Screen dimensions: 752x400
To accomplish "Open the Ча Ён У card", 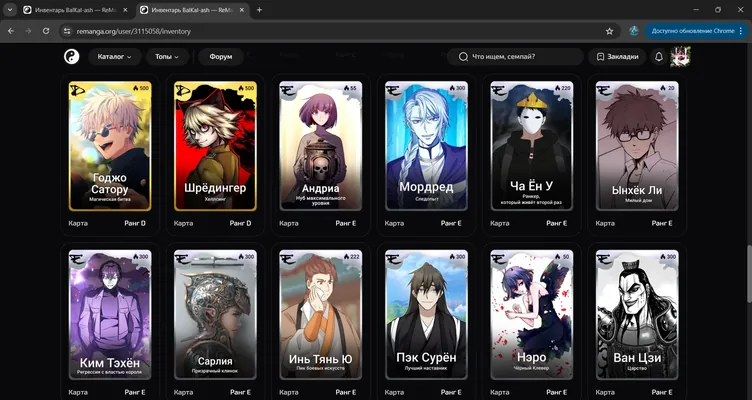I will [532, 146].
